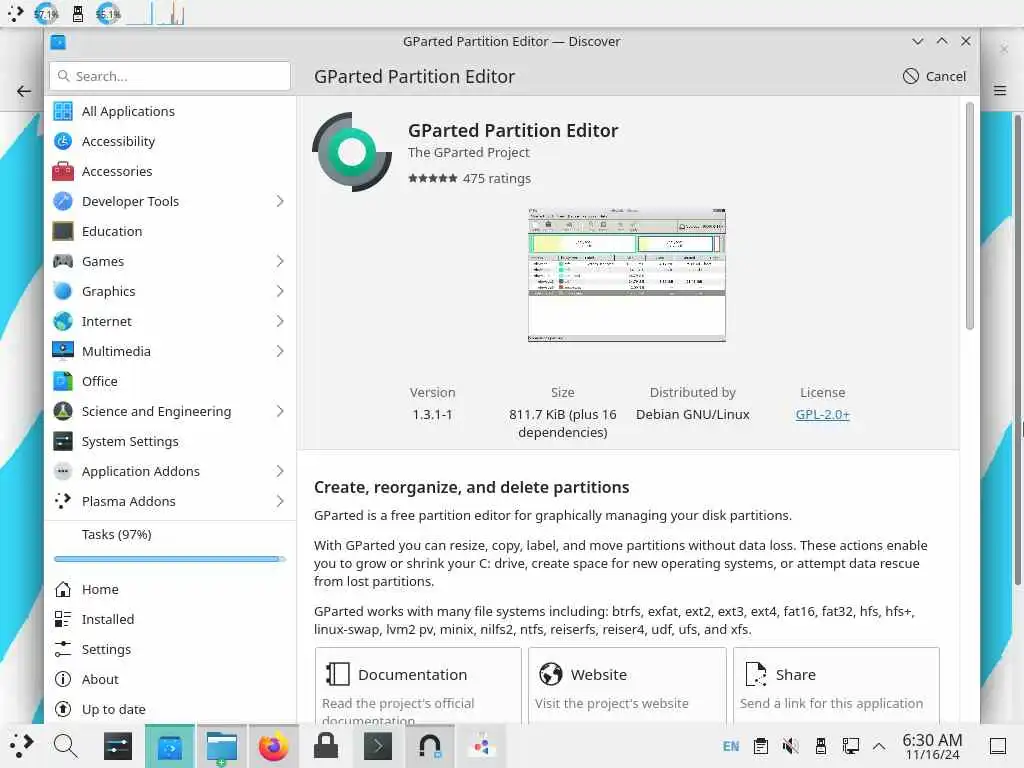Open Discover Settings page
This screenshot has width=1024, height=768.
point(170,649)
